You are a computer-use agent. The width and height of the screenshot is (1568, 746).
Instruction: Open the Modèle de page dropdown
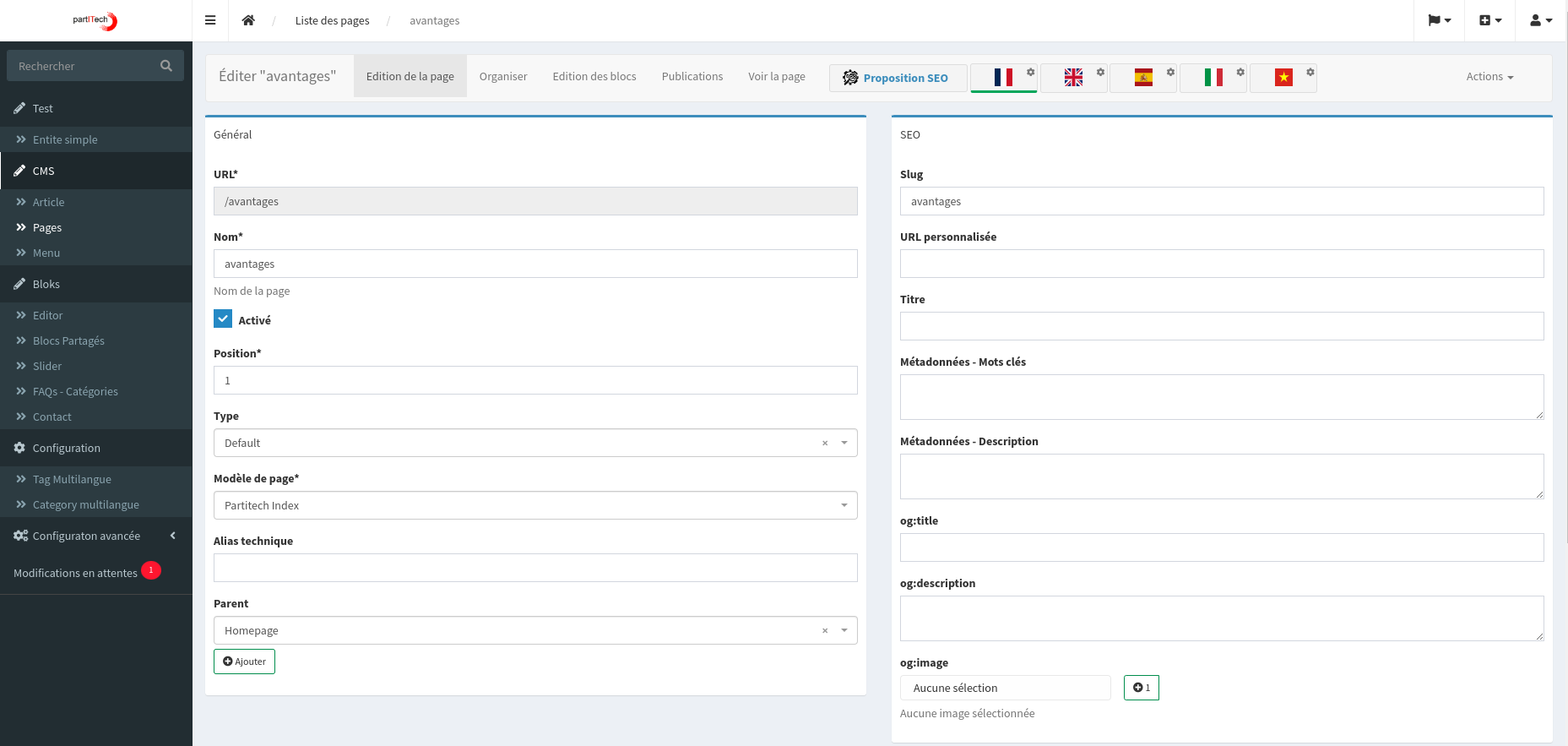pyautogui.click(x=535, y=505)
